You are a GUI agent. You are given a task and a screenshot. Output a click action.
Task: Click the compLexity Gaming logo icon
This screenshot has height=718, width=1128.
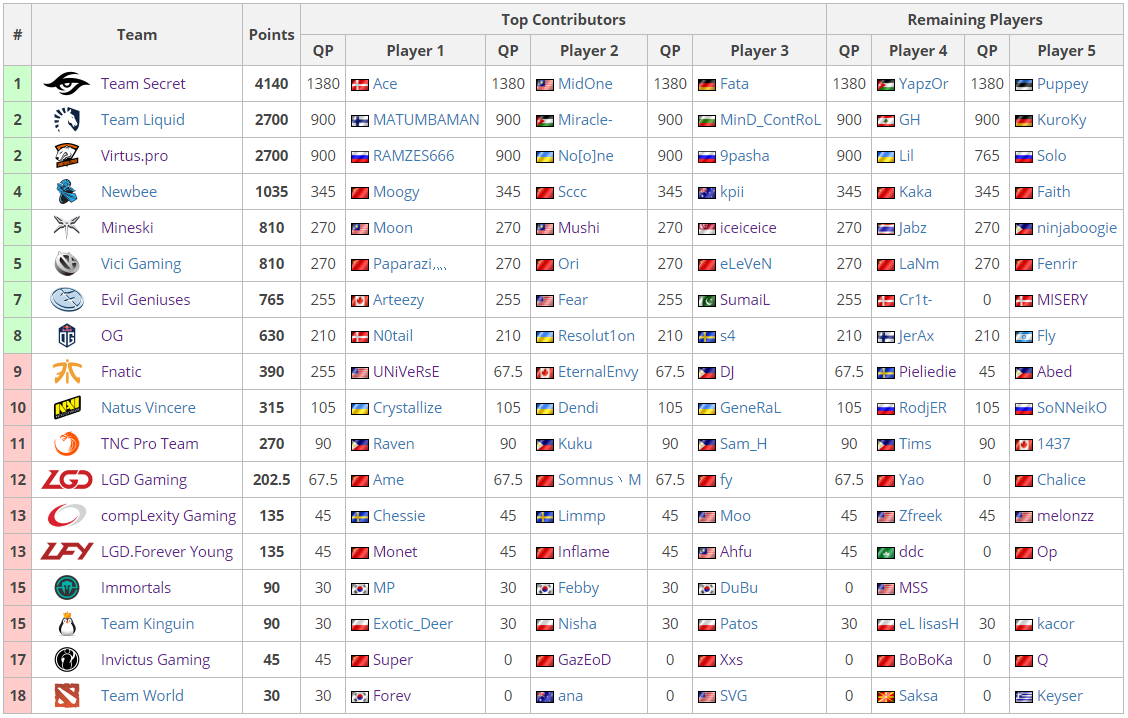tap(67, 516)
